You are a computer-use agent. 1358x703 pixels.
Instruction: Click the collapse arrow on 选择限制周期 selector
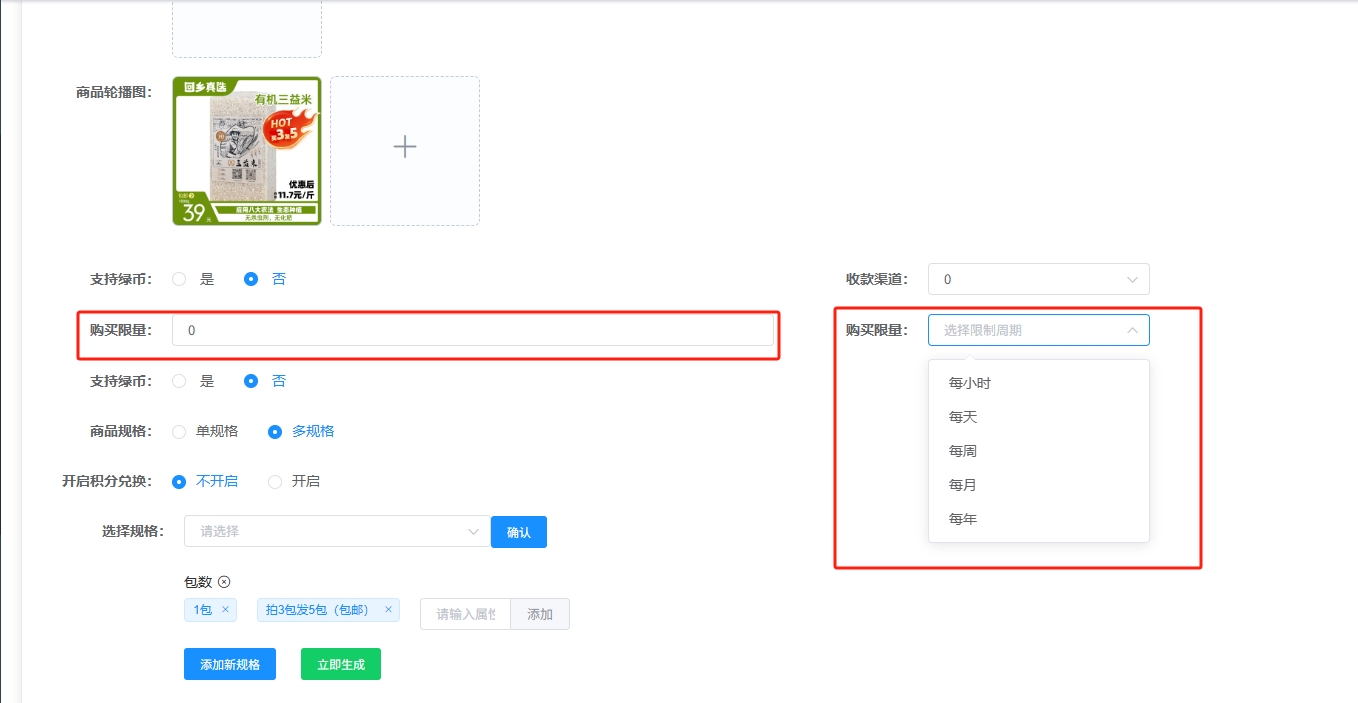tap(1131, 330)
